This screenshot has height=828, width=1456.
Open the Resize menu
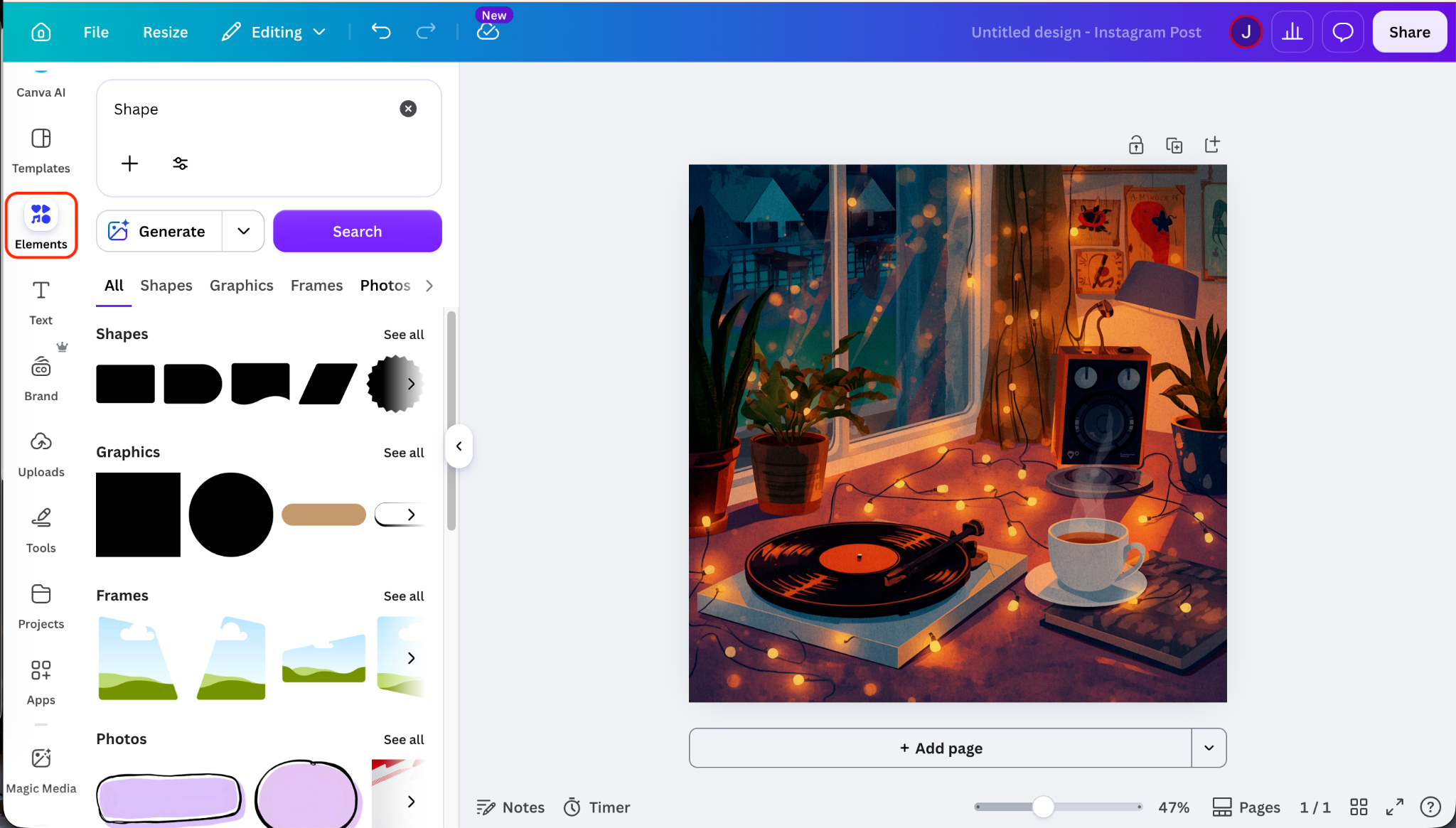point(166,32)
